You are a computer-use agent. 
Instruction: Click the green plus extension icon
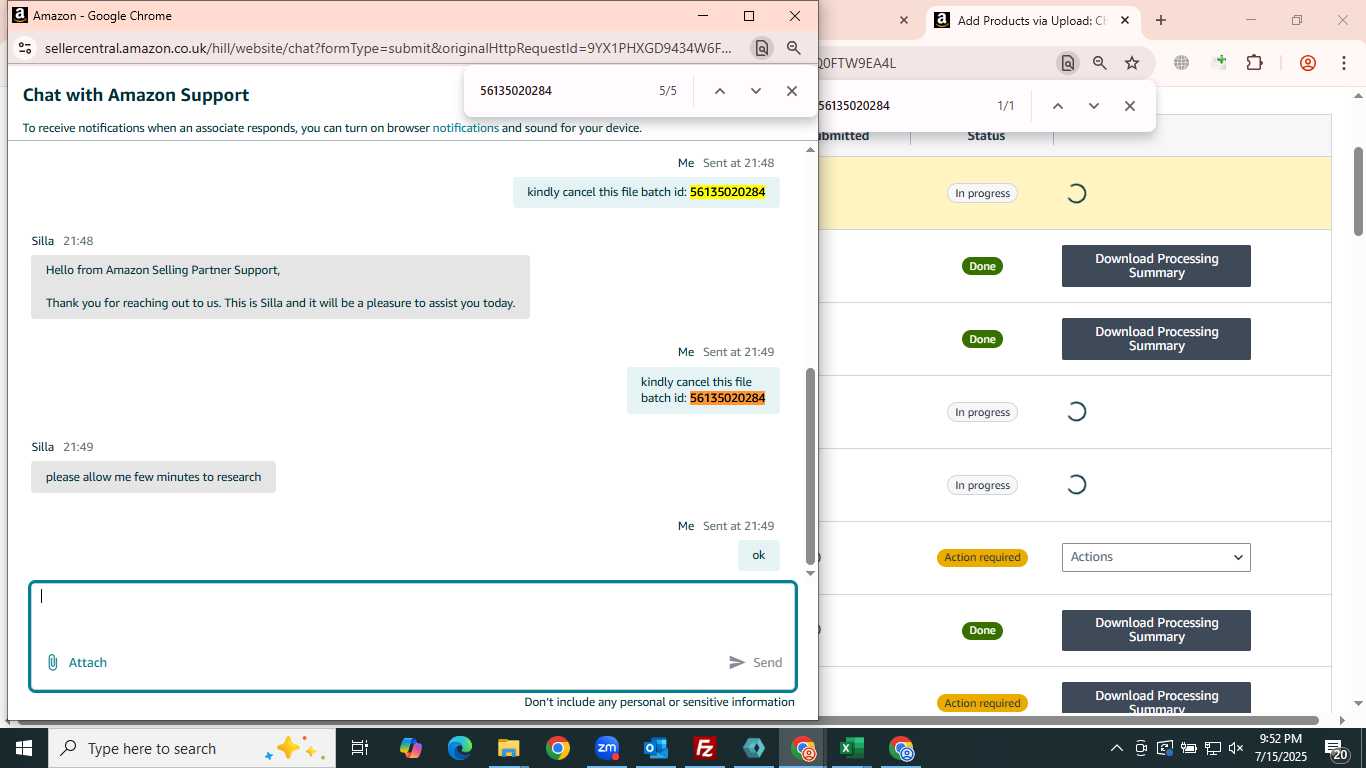[x=1219, y=63]
